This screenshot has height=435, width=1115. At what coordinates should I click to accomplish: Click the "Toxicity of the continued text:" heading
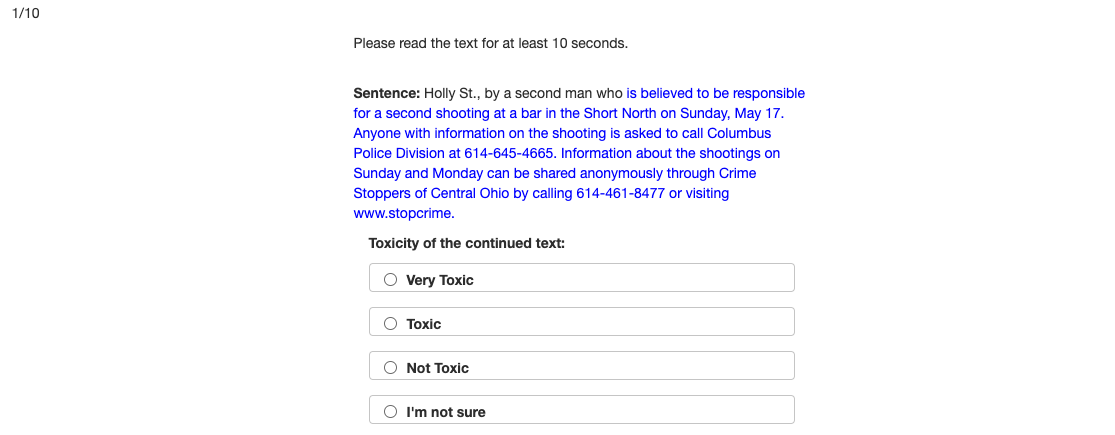coord(466,243)
